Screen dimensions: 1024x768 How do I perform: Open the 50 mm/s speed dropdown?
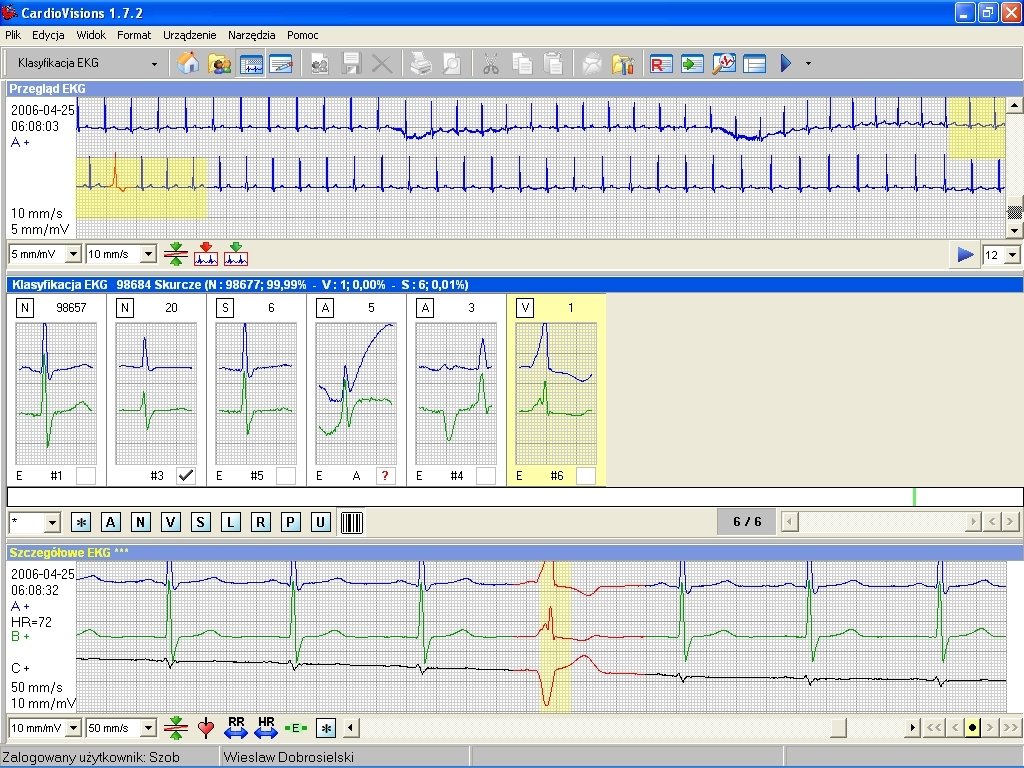click(120, 727)
